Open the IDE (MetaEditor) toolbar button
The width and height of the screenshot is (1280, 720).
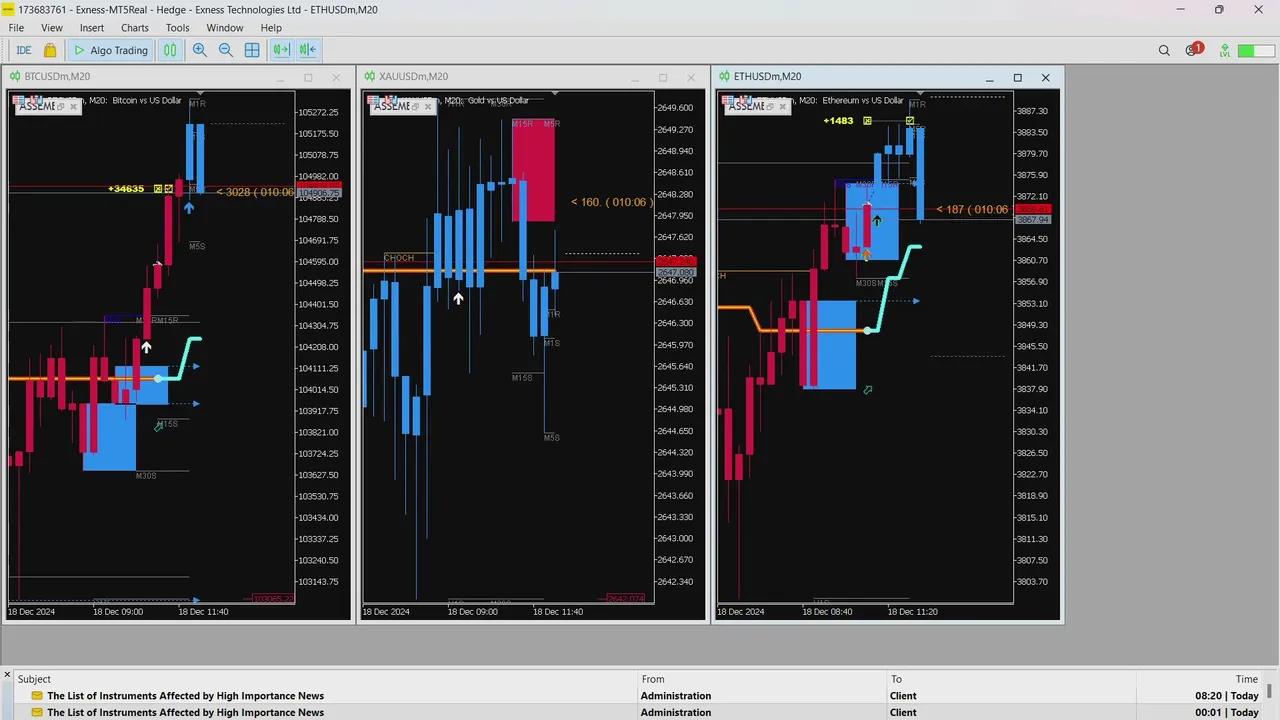click(x=23, y=50)
